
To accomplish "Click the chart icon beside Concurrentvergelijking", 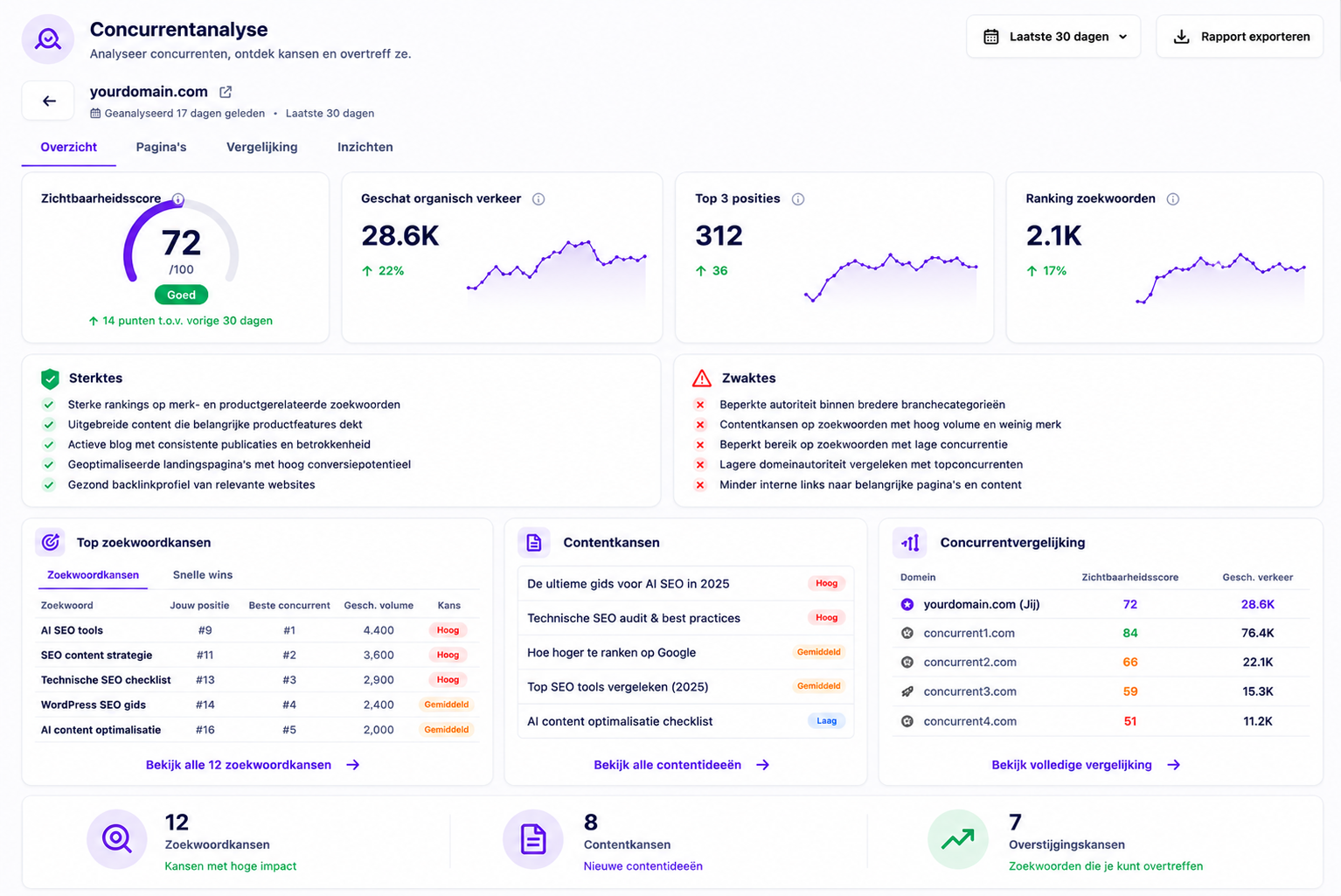I will click(x=910, y=543).
